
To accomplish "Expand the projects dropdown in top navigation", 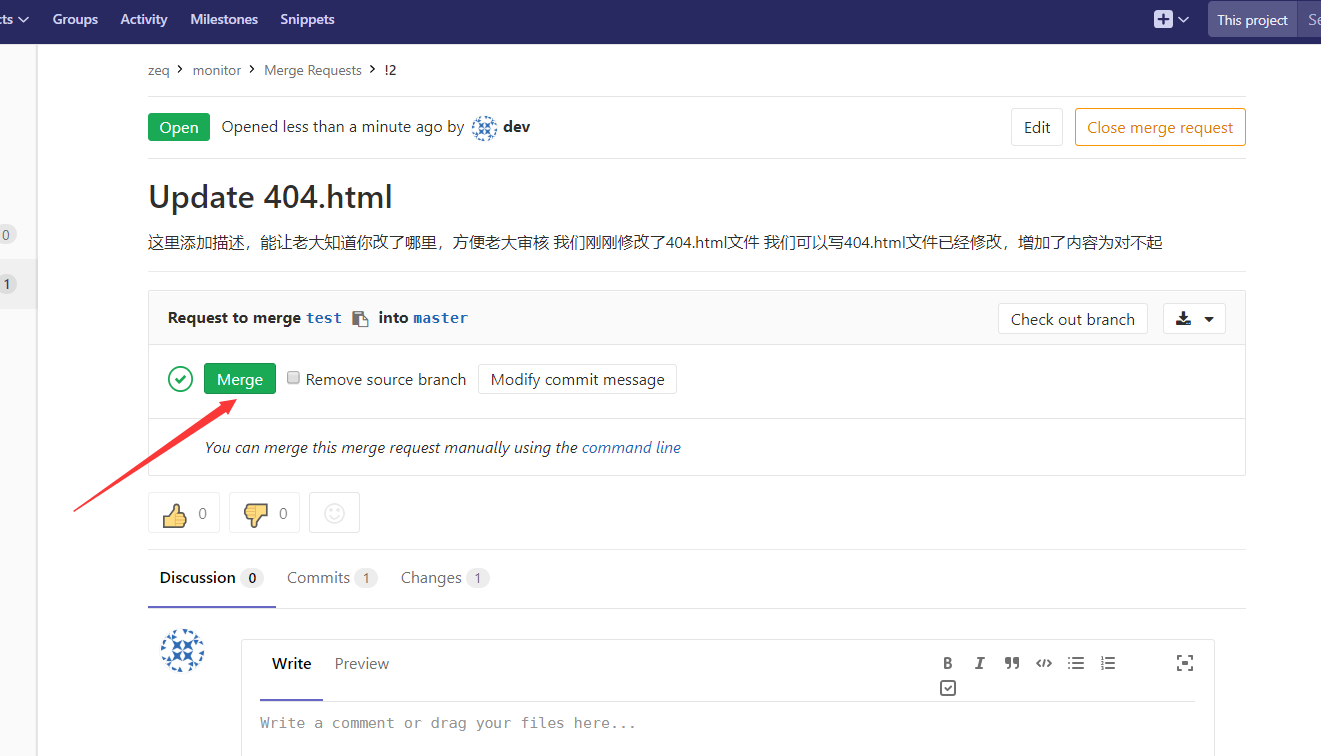I will click(17, 19).
